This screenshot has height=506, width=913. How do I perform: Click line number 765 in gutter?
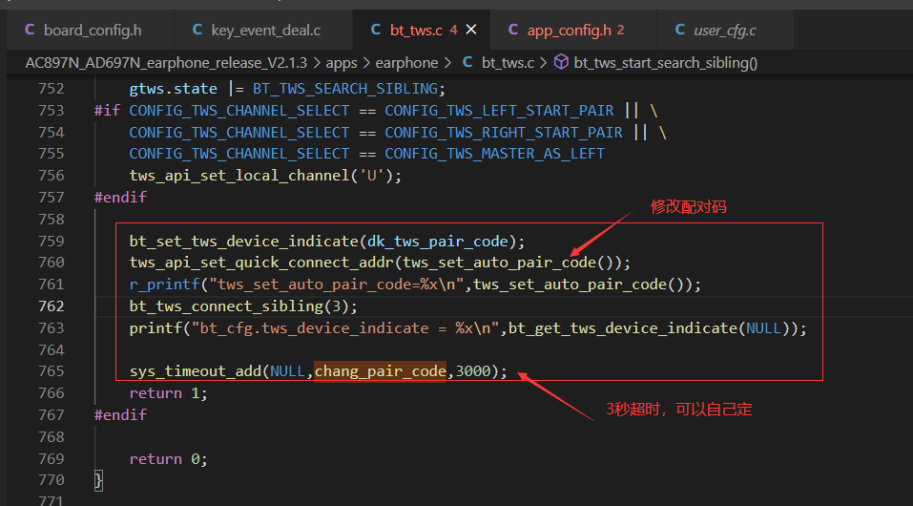coord(51,371)
